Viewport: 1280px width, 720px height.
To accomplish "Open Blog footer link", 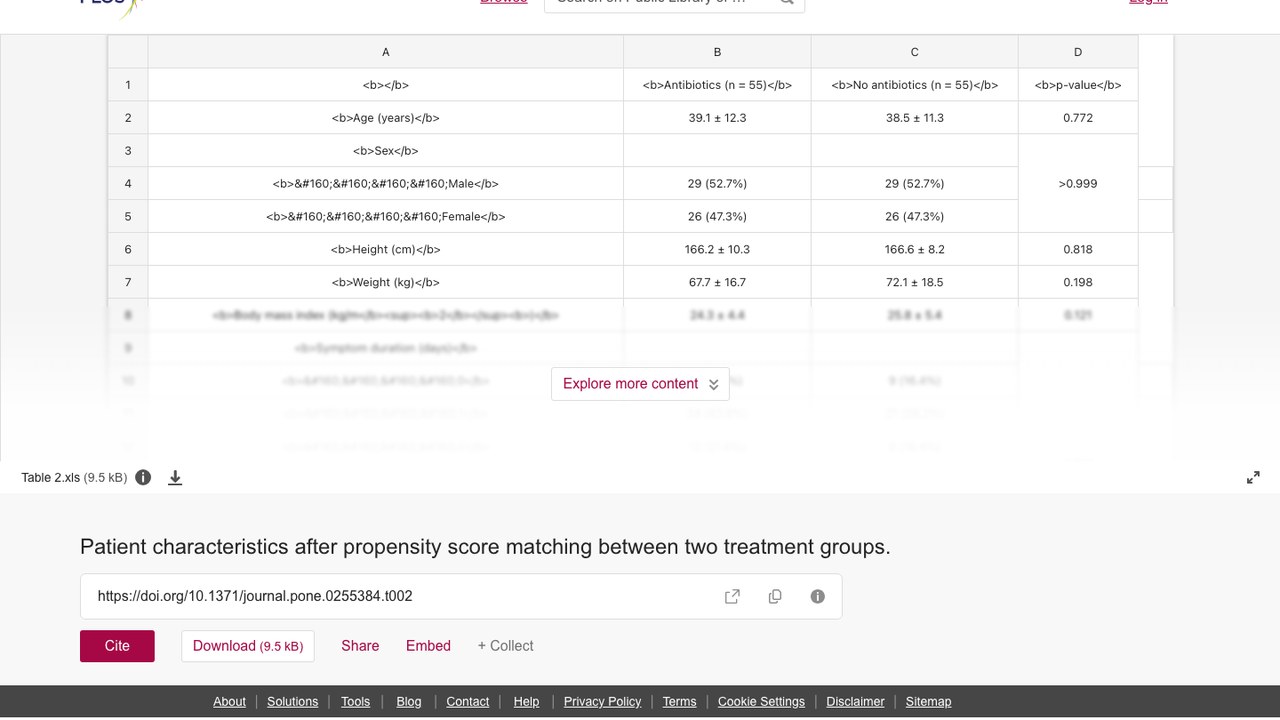I will click(409, 702).
